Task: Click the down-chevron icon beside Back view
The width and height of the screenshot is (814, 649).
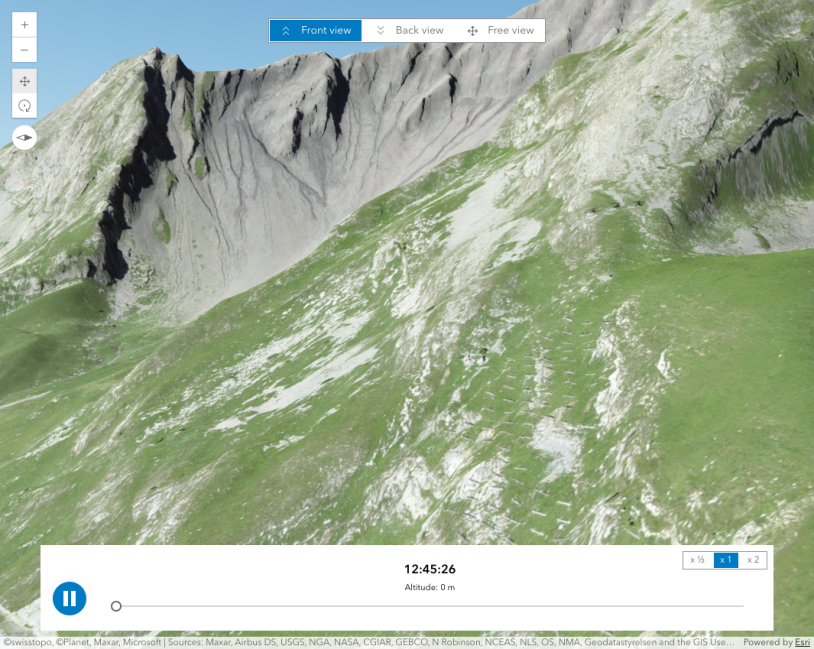Action: click(x=380, y=31)
